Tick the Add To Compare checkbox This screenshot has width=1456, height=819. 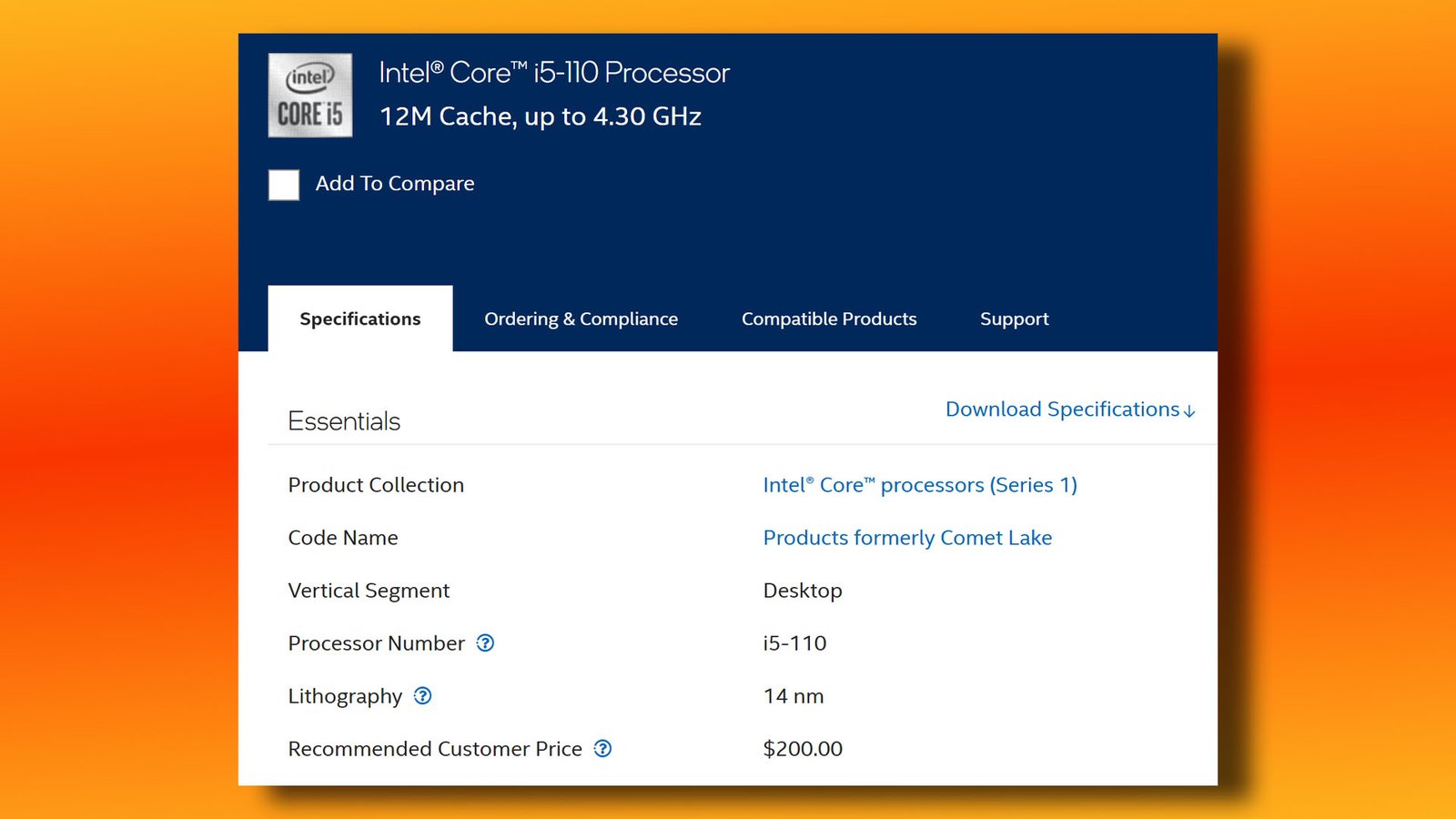click(284, 185)
